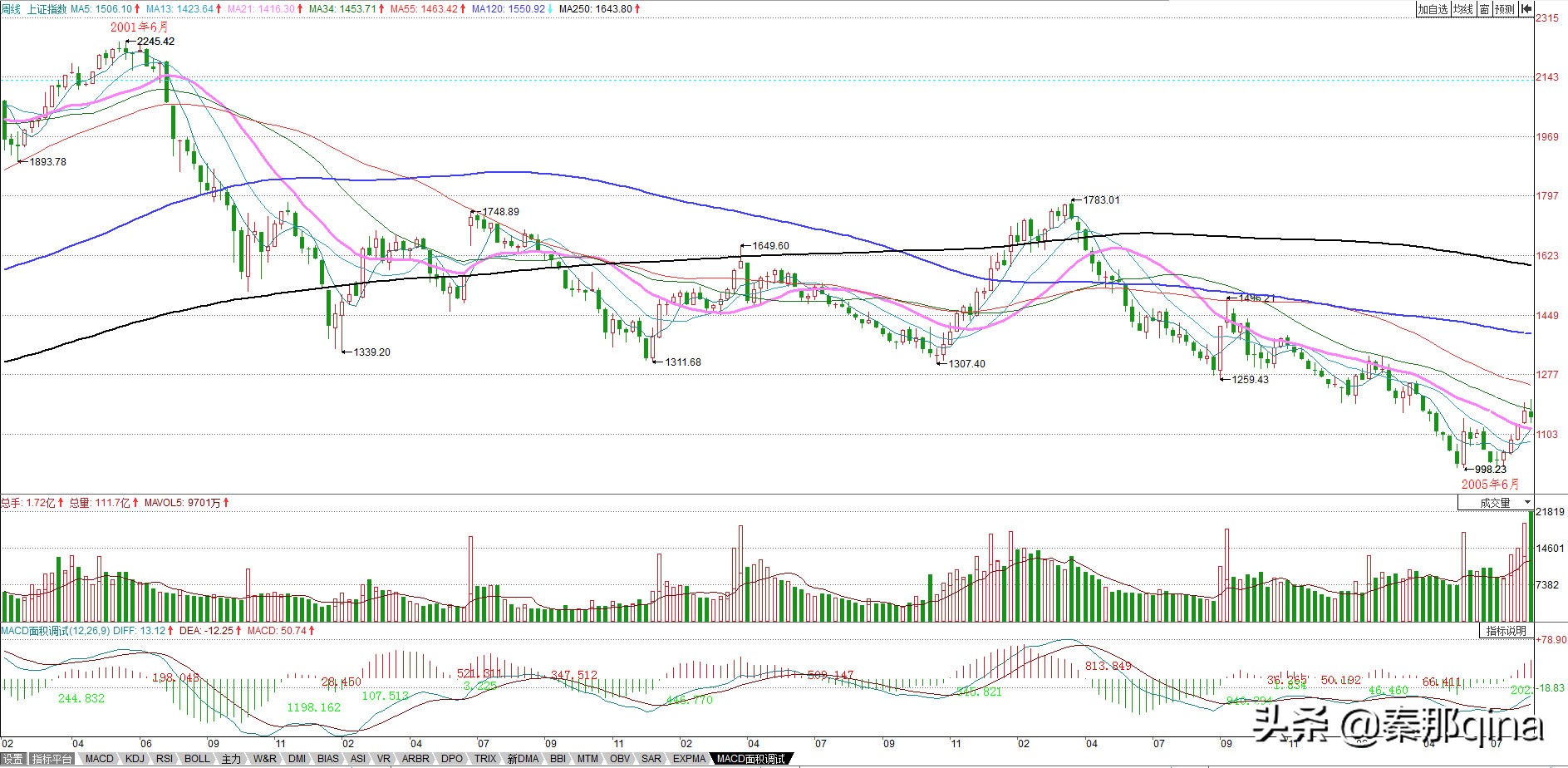The height and width of the screenshot is (768, 1568).
Task: Select the active MACD面积调试 tab
Action: (x=750, y=759)
